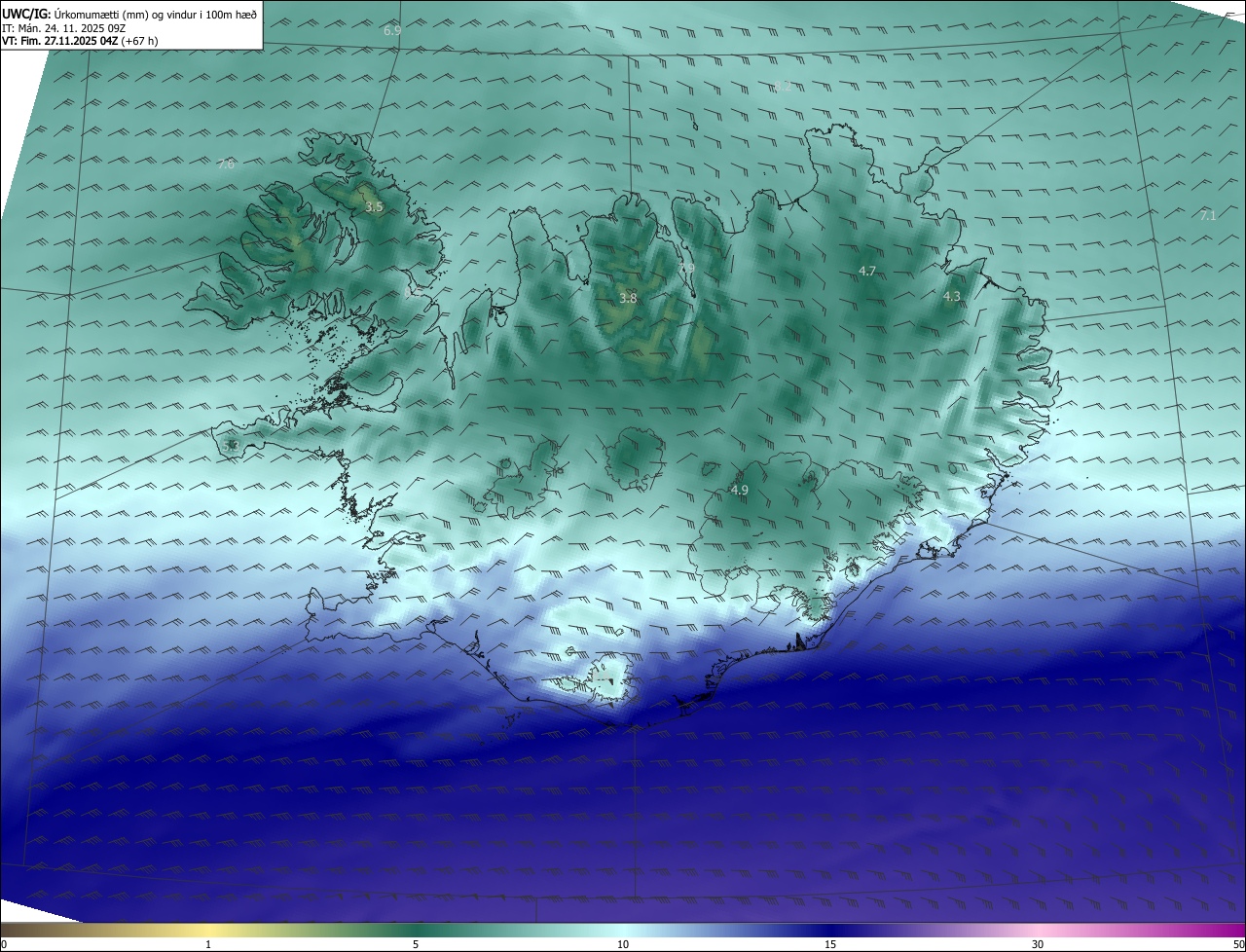1246x952 pixels.
Task: Click the 7.9 value label on the map
Action: point(686,269)
